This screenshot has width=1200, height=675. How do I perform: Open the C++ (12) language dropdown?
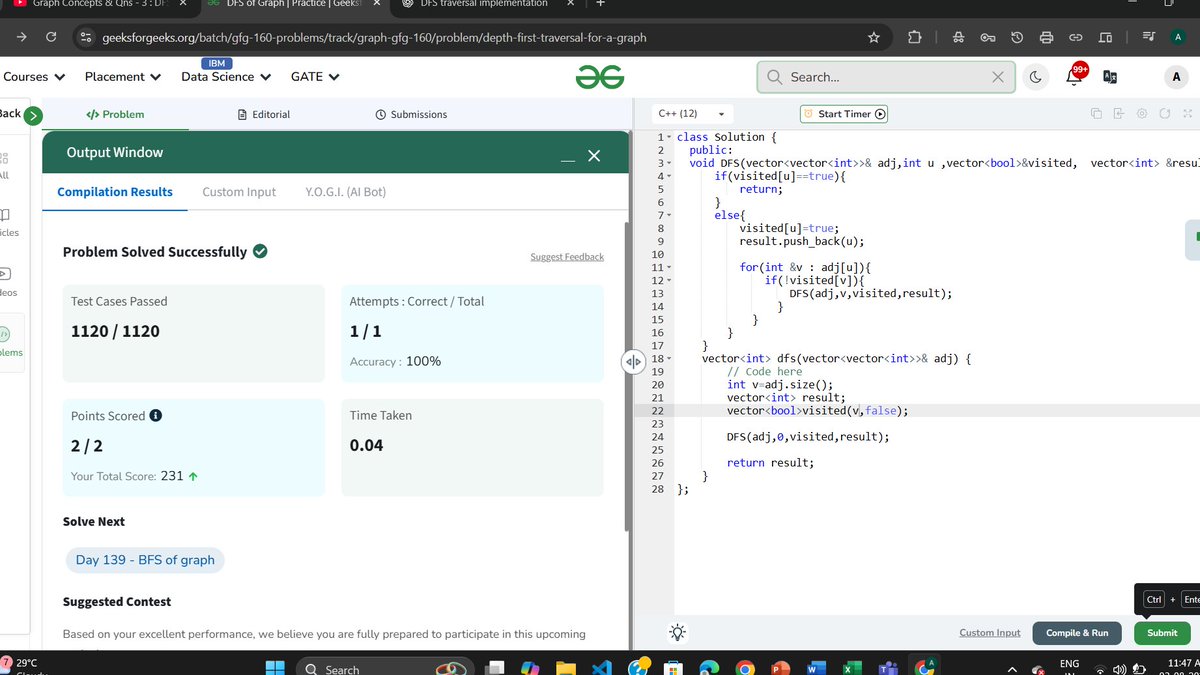click(692, 114)
